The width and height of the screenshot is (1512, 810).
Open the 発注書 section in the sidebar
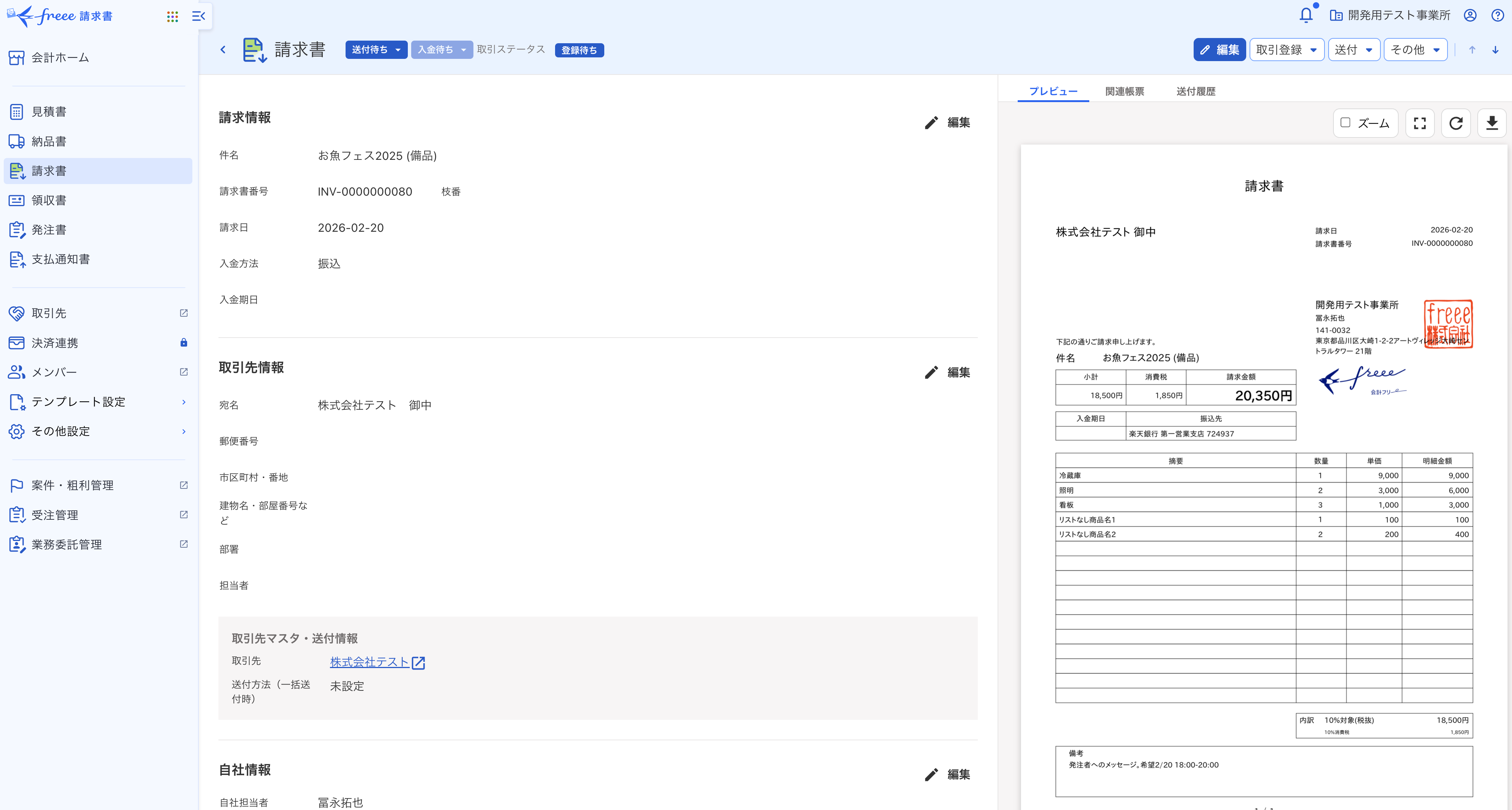pos(49,230)
